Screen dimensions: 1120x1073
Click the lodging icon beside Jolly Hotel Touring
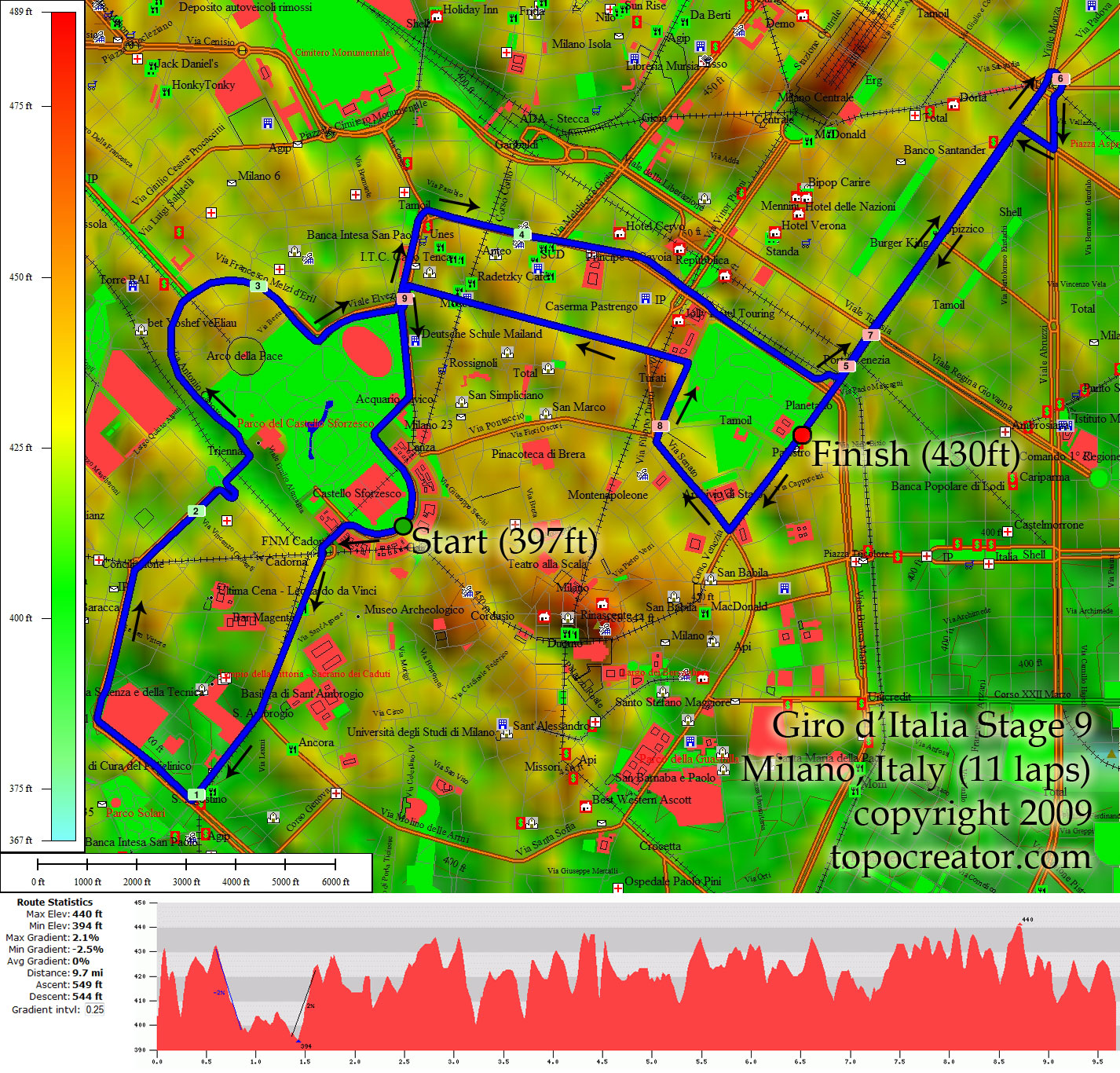click(x=678, y=320)
